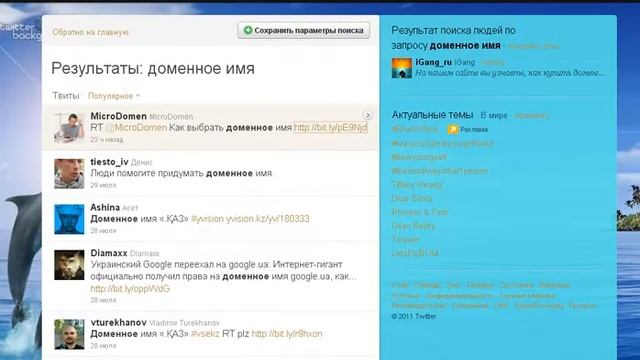Open the Phineas & Ferb trend
The image size is (640, 360).
(420, 212)
